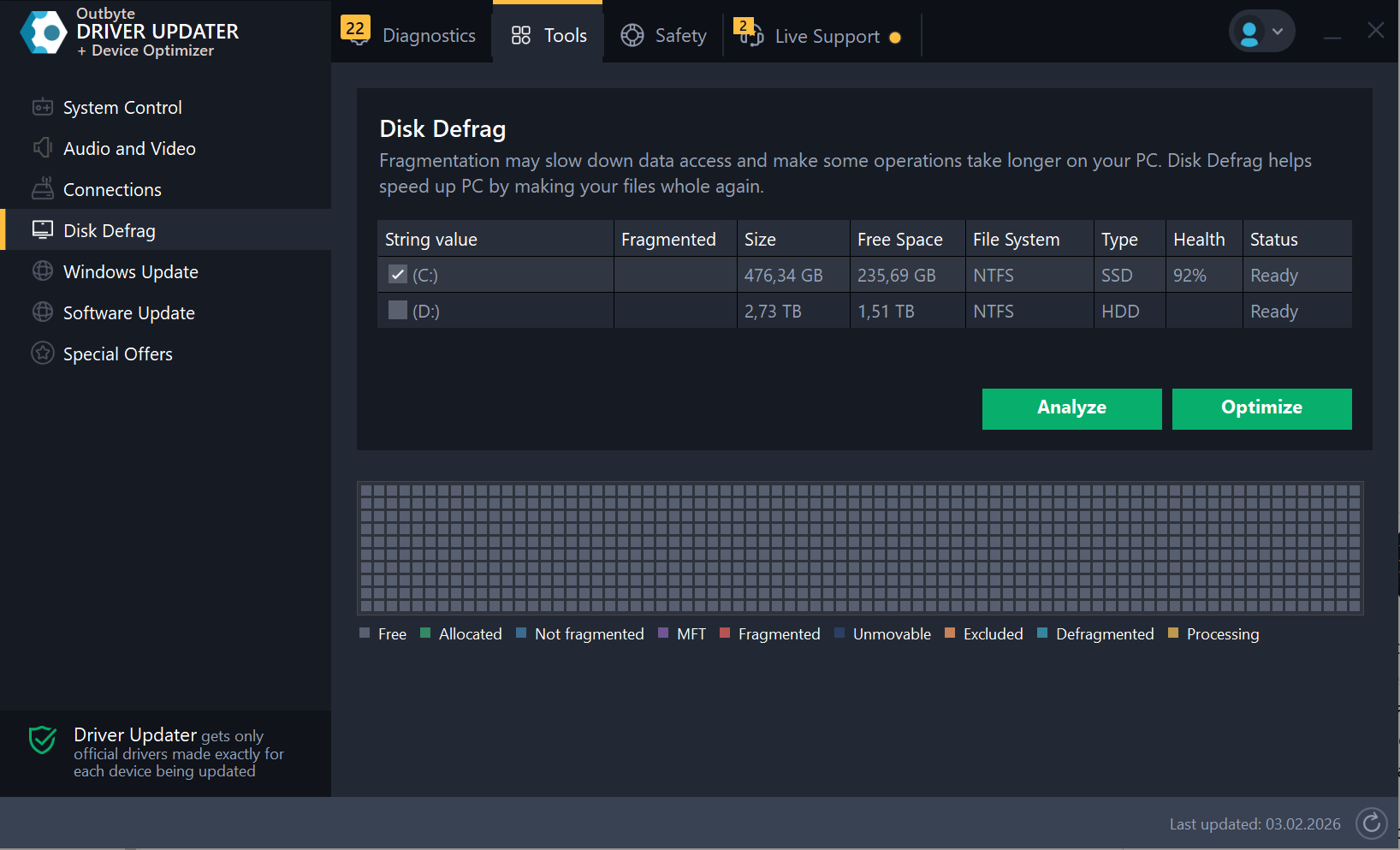Click the Special Offers star icon
The width and height of the screenshot is (1400, 850).
(x=43, y=354)
